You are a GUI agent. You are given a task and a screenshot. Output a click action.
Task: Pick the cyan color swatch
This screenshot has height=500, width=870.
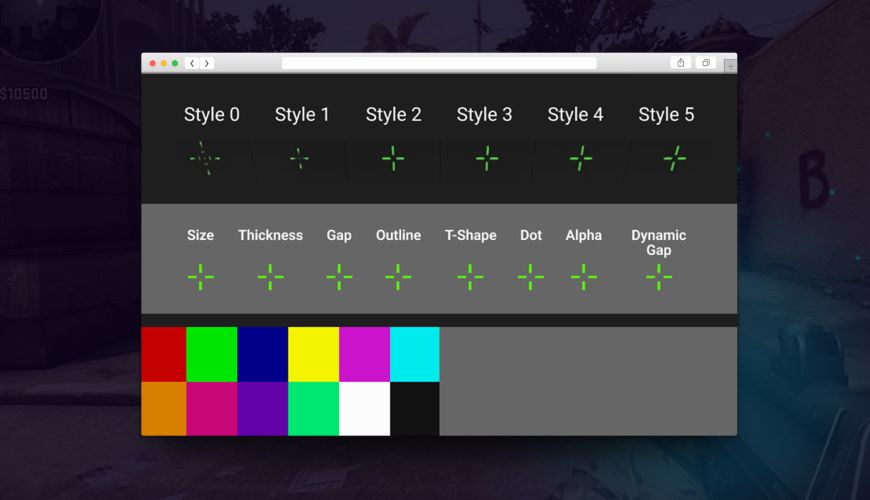(414, 354)
